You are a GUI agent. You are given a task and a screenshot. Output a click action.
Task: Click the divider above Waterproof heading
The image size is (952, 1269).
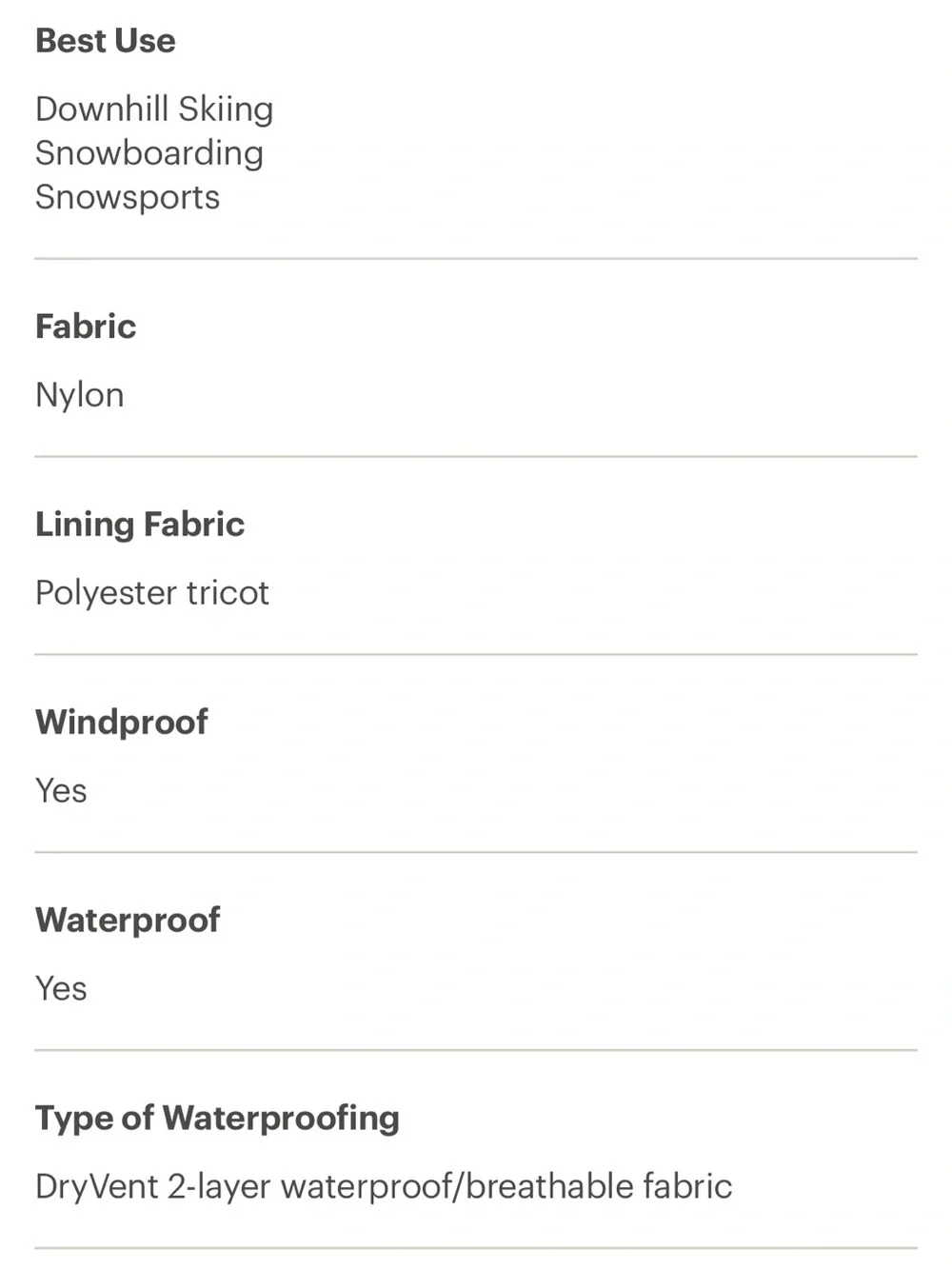[x=476, y=852]
